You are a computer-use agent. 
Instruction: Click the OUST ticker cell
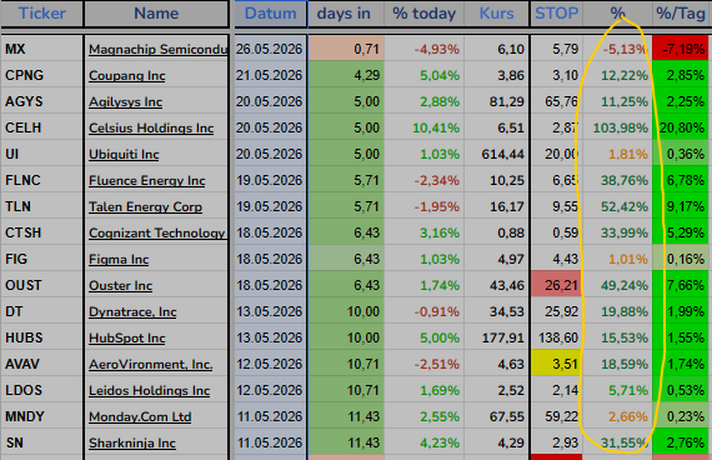click(x=42, y=286)
